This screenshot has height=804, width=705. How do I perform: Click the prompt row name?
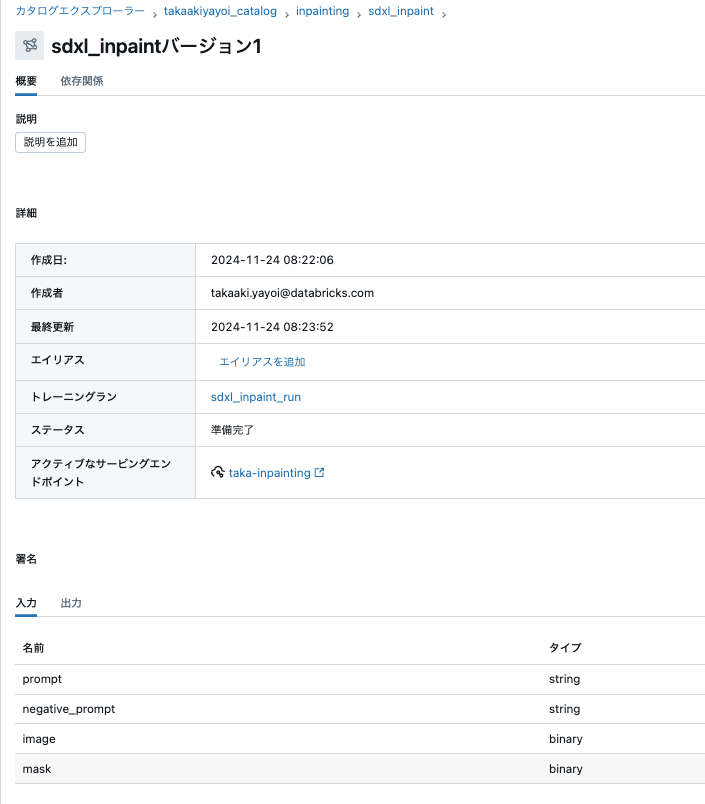42,679
